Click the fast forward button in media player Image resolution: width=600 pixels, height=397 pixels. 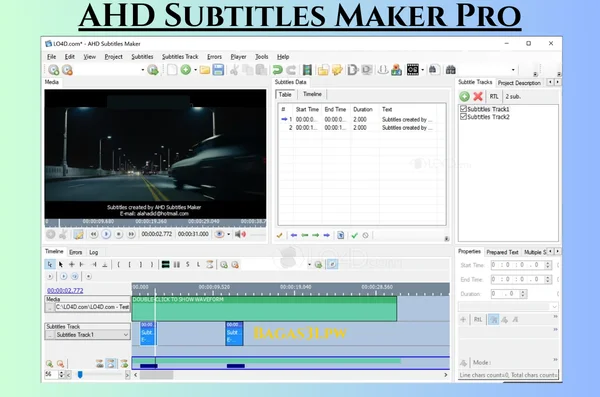pos(131,234)
